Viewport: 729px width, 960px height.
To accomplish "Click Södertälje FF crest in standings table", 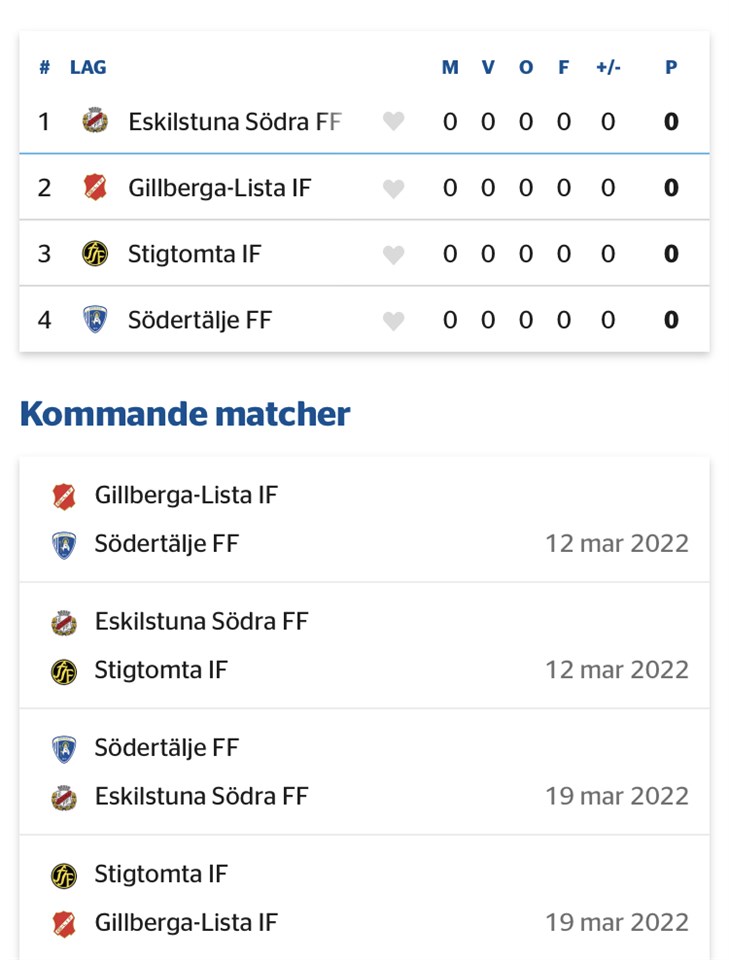I will point(94,320).
